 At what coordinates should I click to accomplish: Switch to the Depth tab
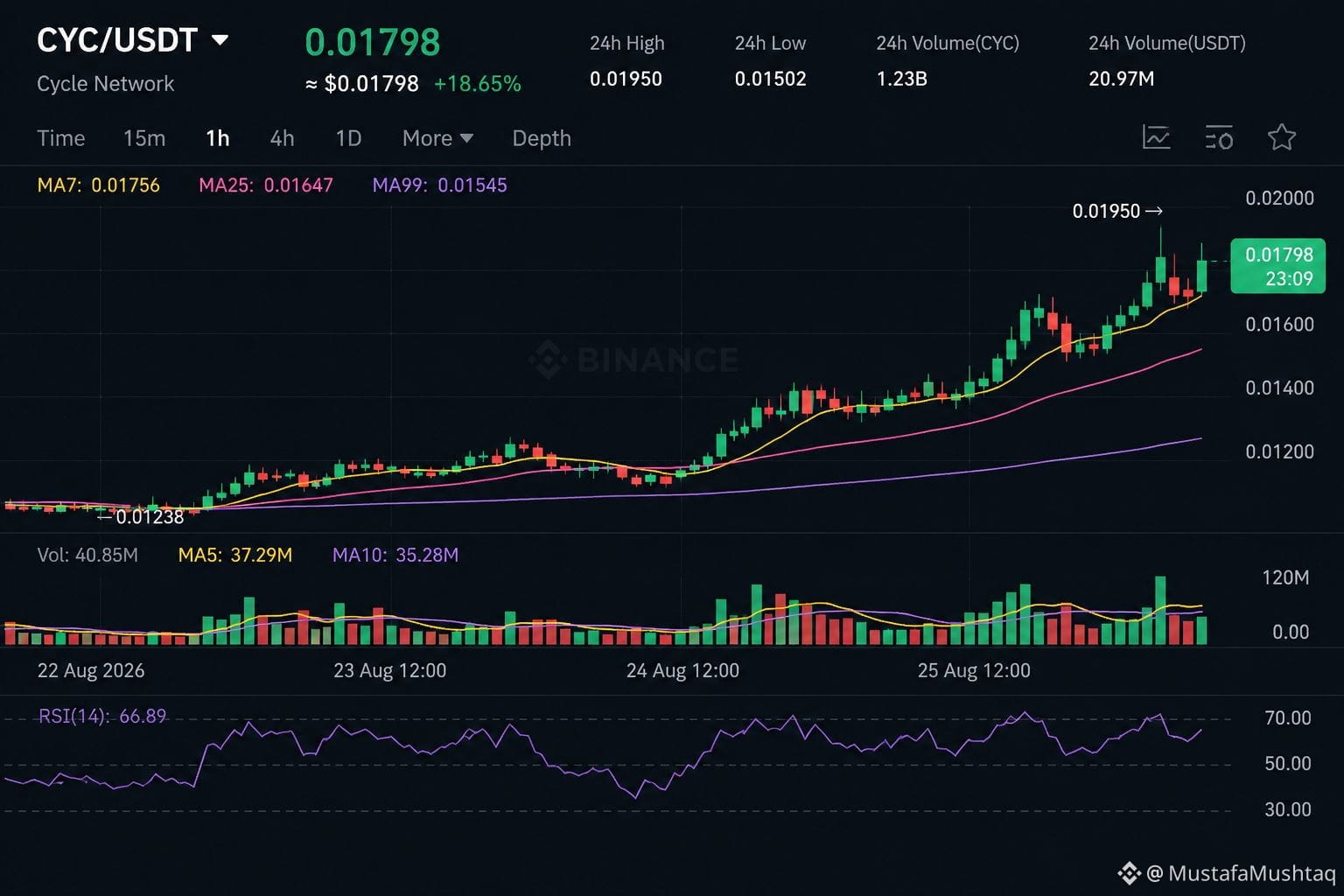click(542, 138)
